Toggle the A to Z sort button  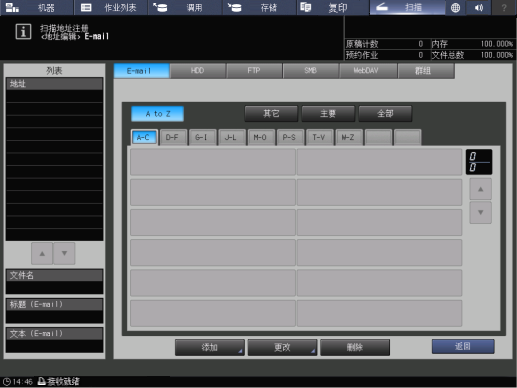[x=158, y=114]
